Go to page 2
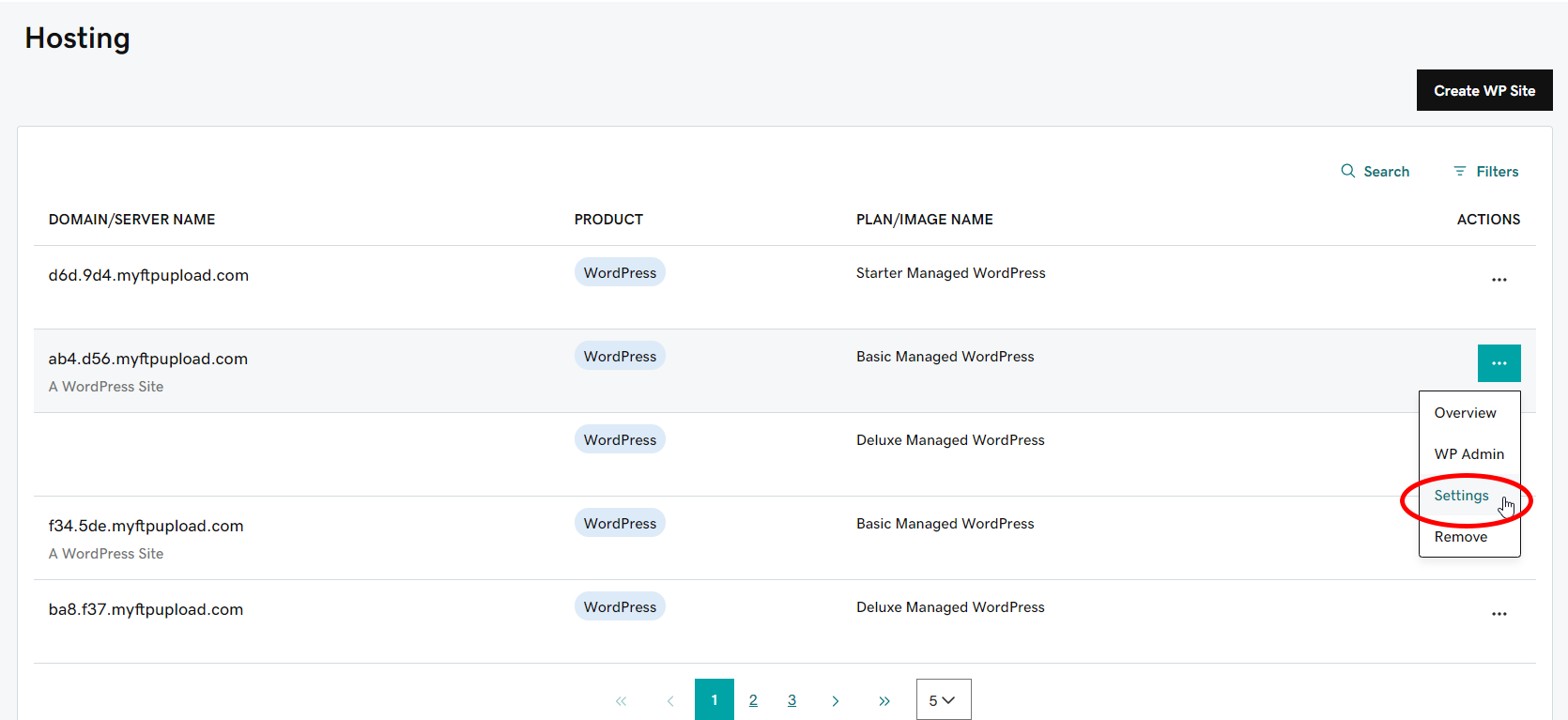The height and width of the screenshot is (720, 1568). tap(753, 700)
